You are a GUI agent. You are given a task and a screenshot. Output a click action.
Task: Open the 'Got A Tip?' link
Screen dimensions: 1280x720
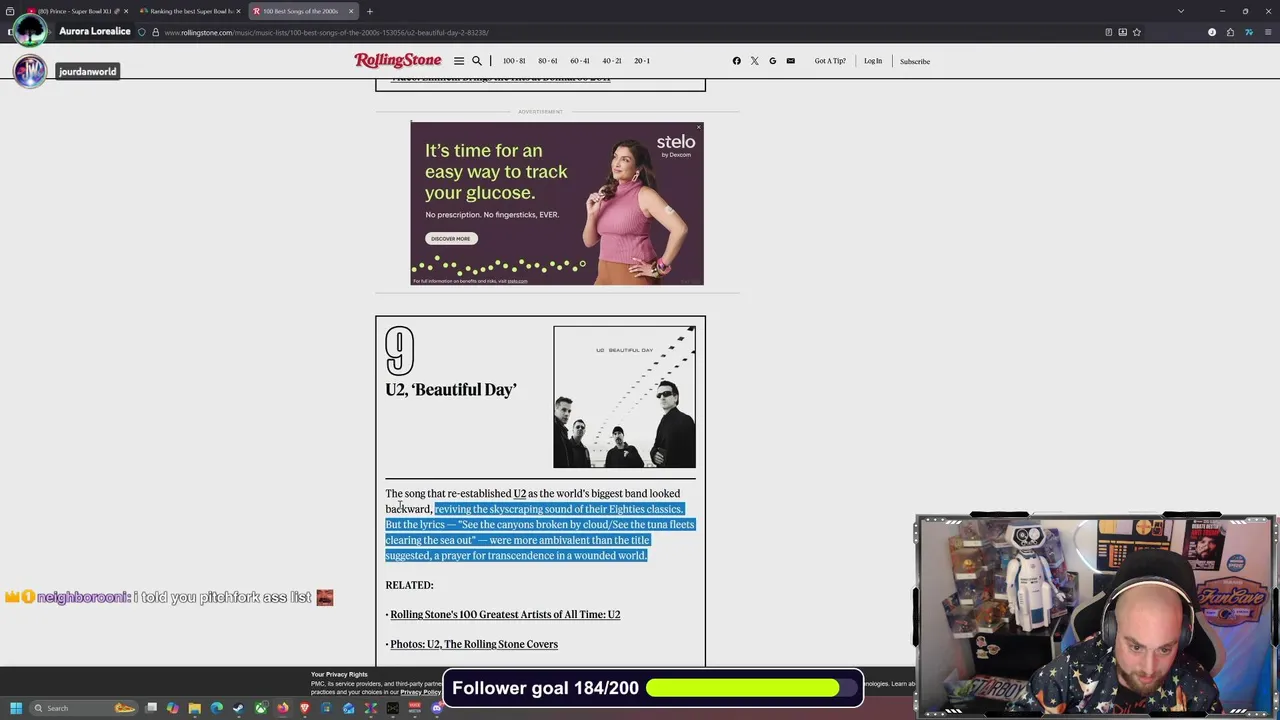pyautogui.click(x=830, y=61)
